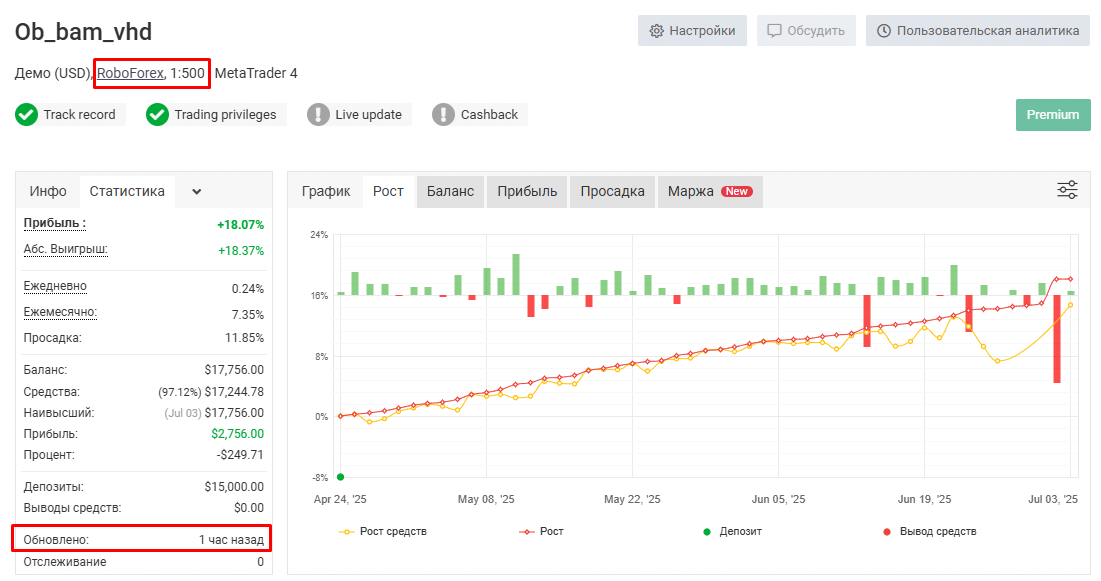Click the Trading privileges checkmark icon

(157, 115)
